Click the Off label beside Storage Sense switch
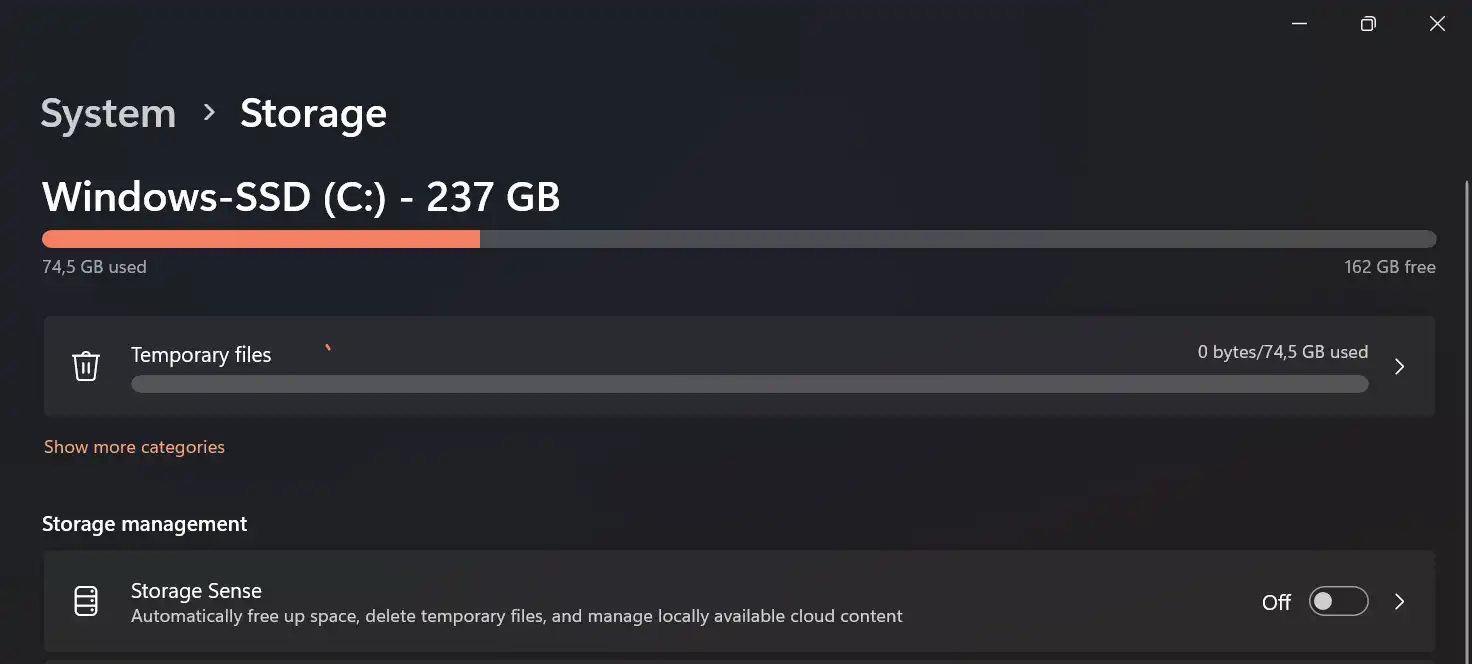The height and width of the screenshot is (664, 1472). pyautogui.click(x=1277, y=602)
